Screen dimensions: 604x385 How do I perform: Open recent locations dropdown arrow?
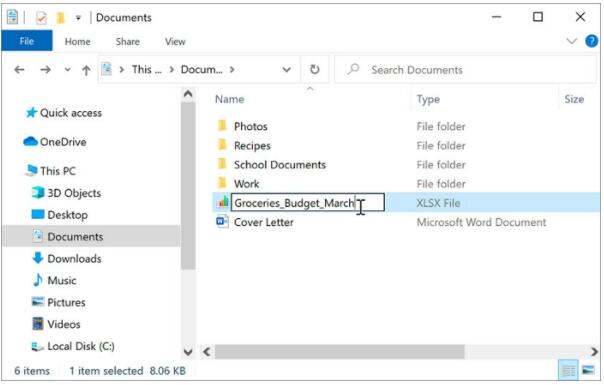tap(67, 70)
